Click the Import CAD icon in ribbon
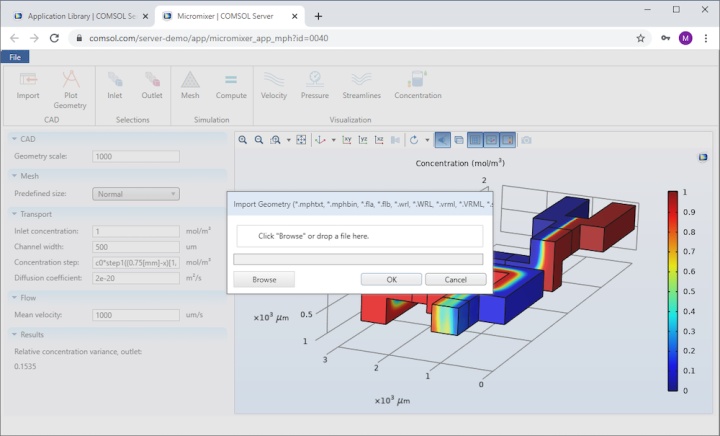The height and width of the screenshot is (436, 720). [28, 79]
